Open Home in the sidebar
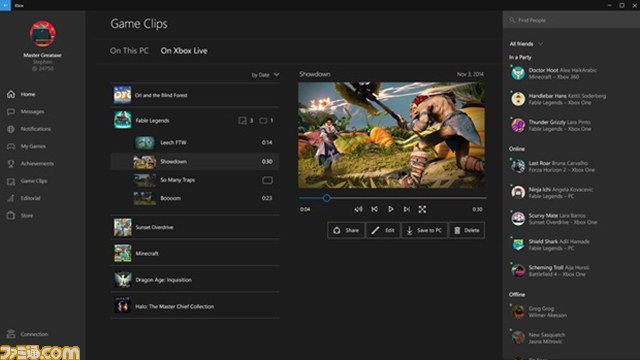Screen dimensions: 640x360 pyautogui.click(x=21, y=94)
